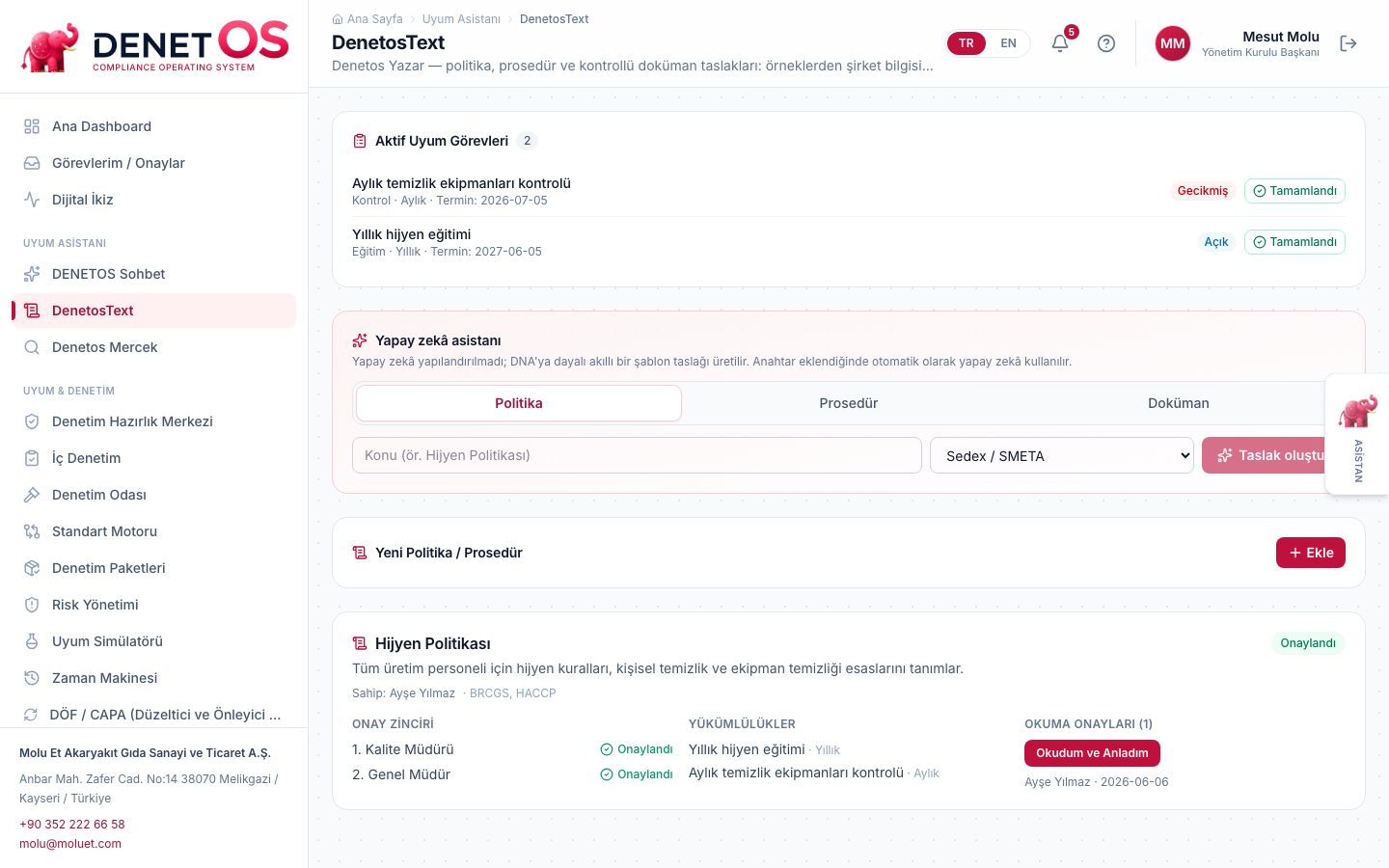Image resolution: width=1389 pixels, height=868 pixels.
Task: Click the Yıllık hijyen eğitimi task title
Action: tap(411, 234)
